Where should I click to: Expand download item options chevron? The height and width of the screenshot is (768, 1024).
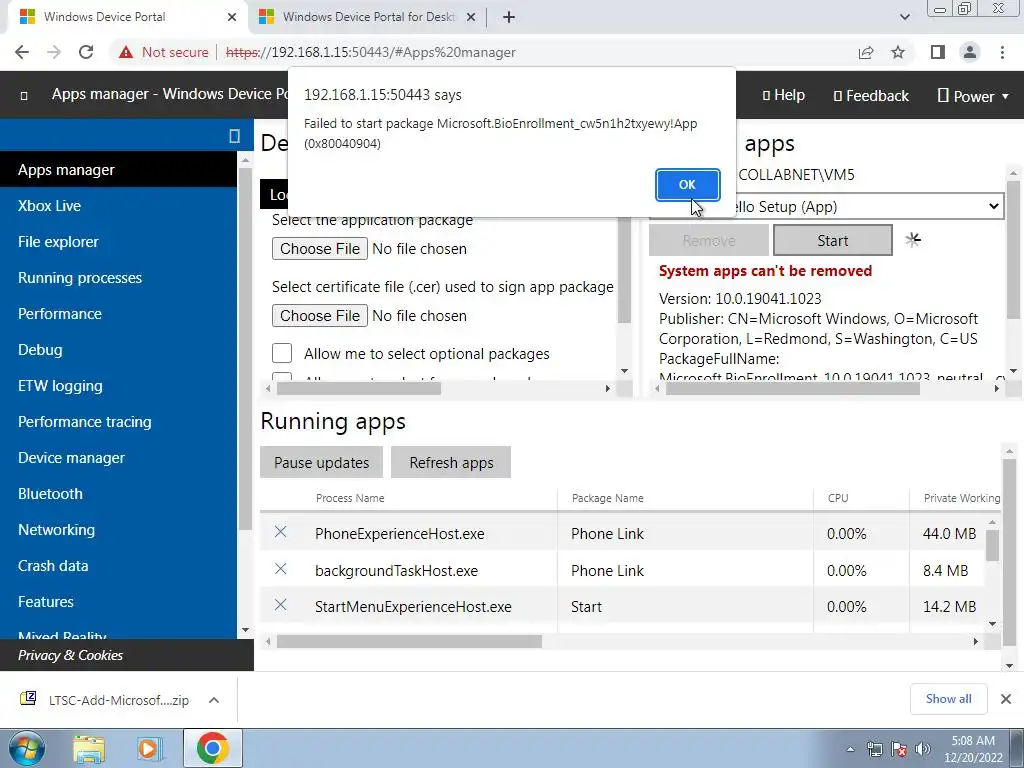[214, 700]
